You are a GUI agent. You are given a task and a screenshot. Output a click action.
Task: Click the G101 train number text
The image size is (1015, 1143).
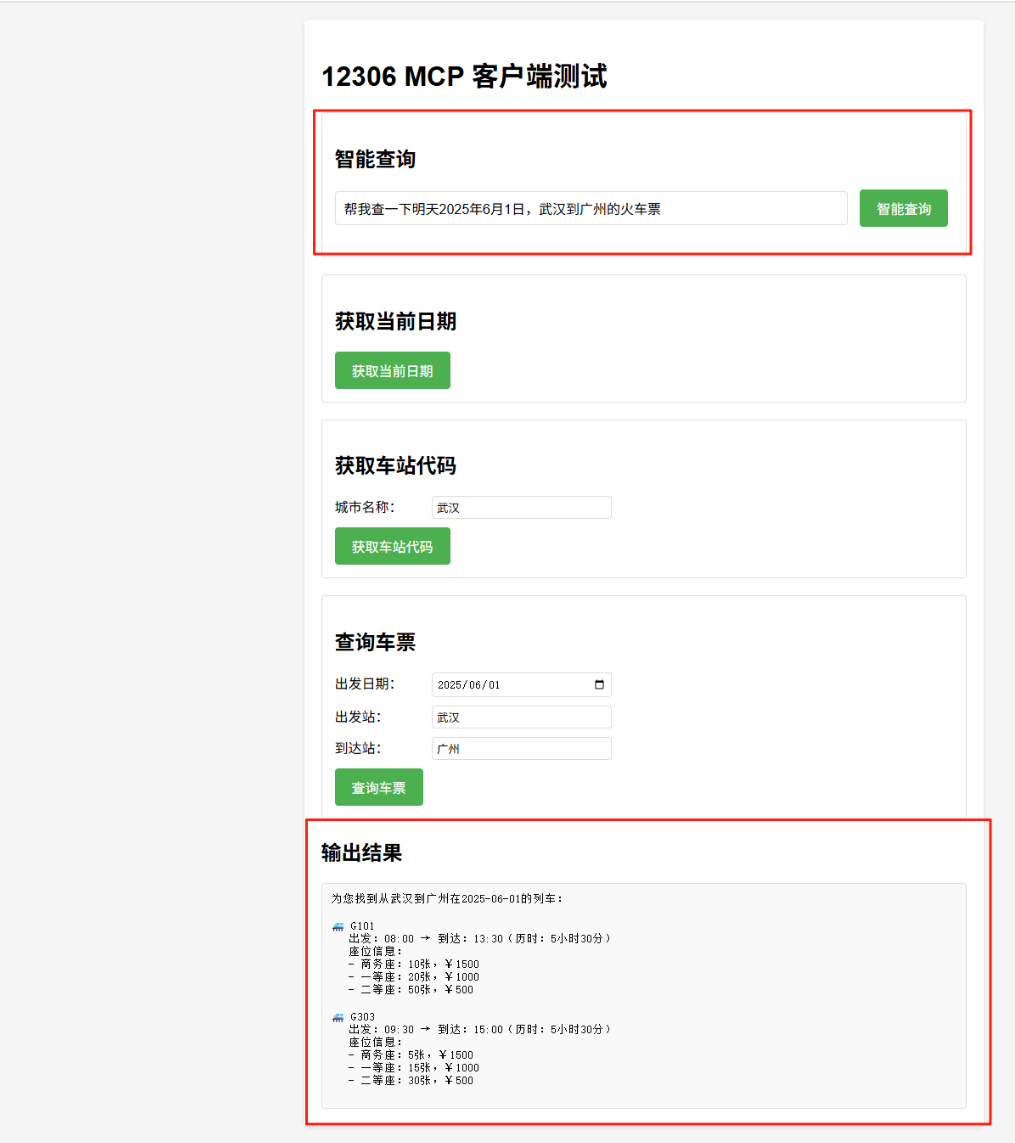pyautogui.click(x=362, y=927)
